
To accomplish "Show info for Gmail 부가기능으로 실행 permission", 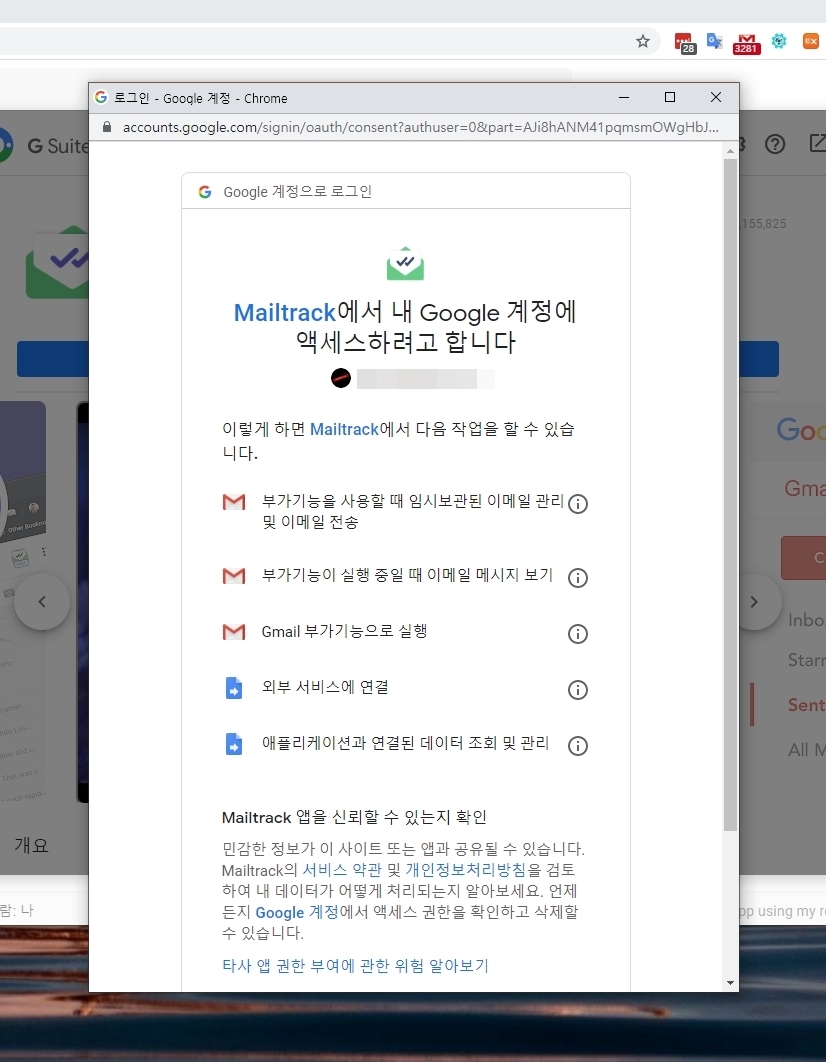I will 578,633.
